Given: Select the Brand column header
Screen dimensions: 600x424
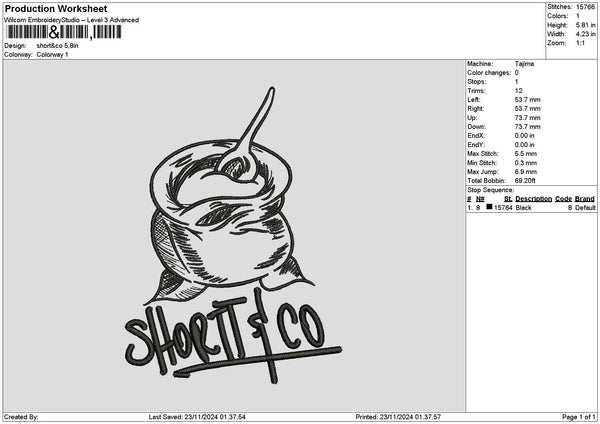Looking at the screenshot, I should pos(585,198).
